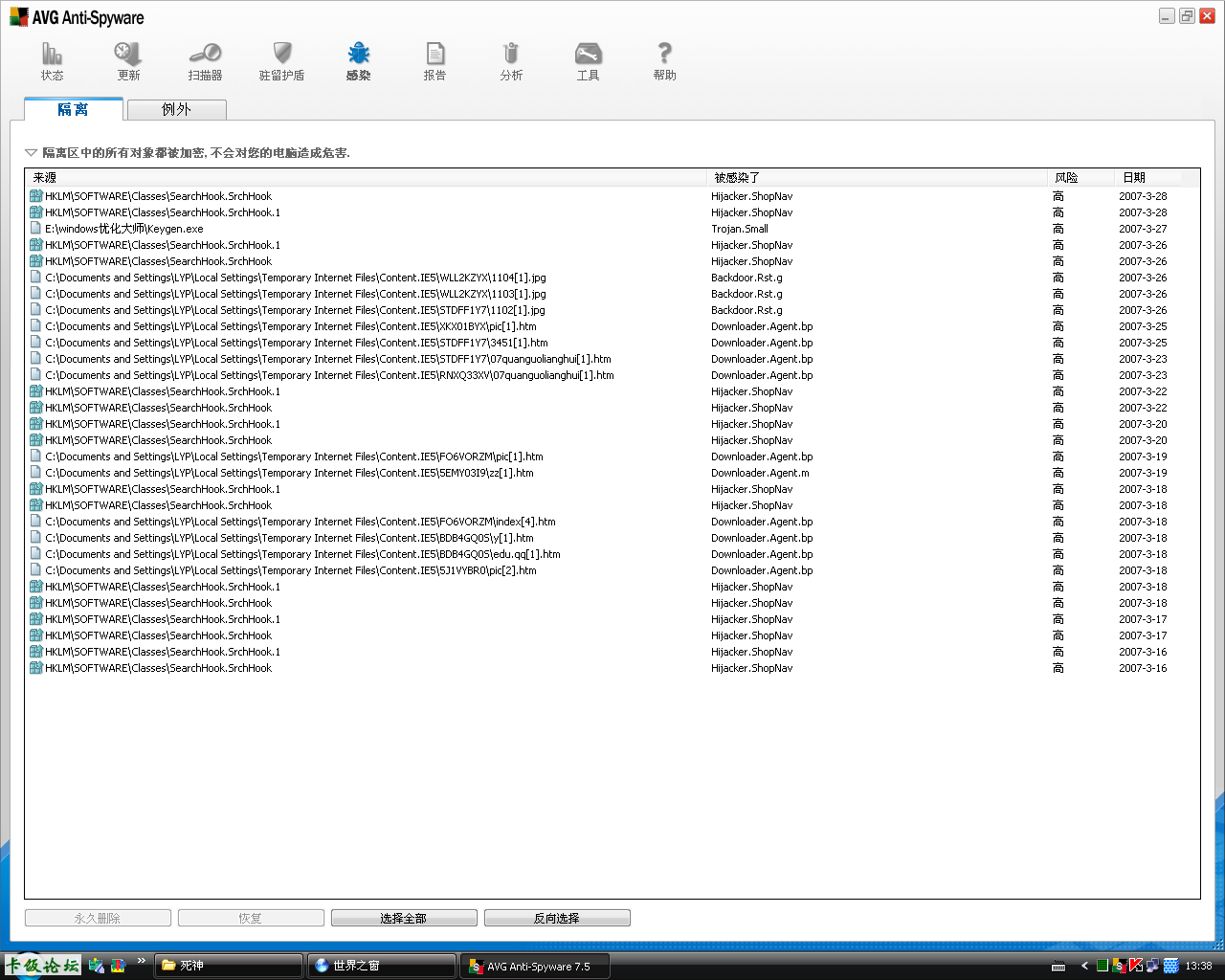Open the 工具 tools toolbar icon
The height and width of the screenshot is (980, 1225).
point(588,60)
